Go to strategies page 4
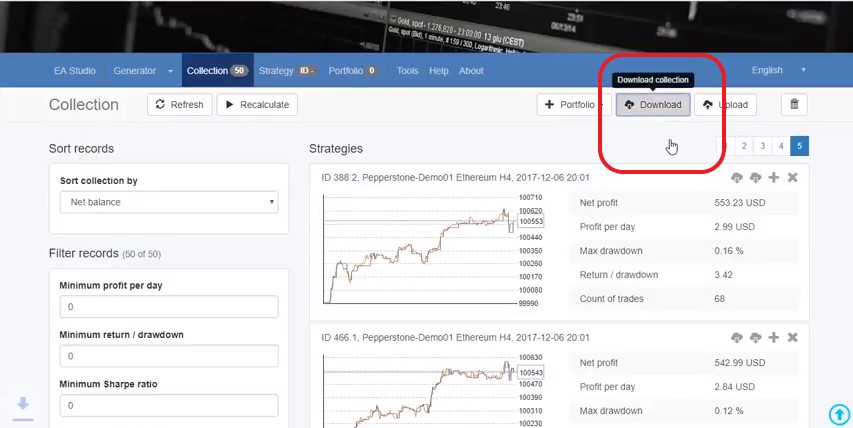 point(781,146)
